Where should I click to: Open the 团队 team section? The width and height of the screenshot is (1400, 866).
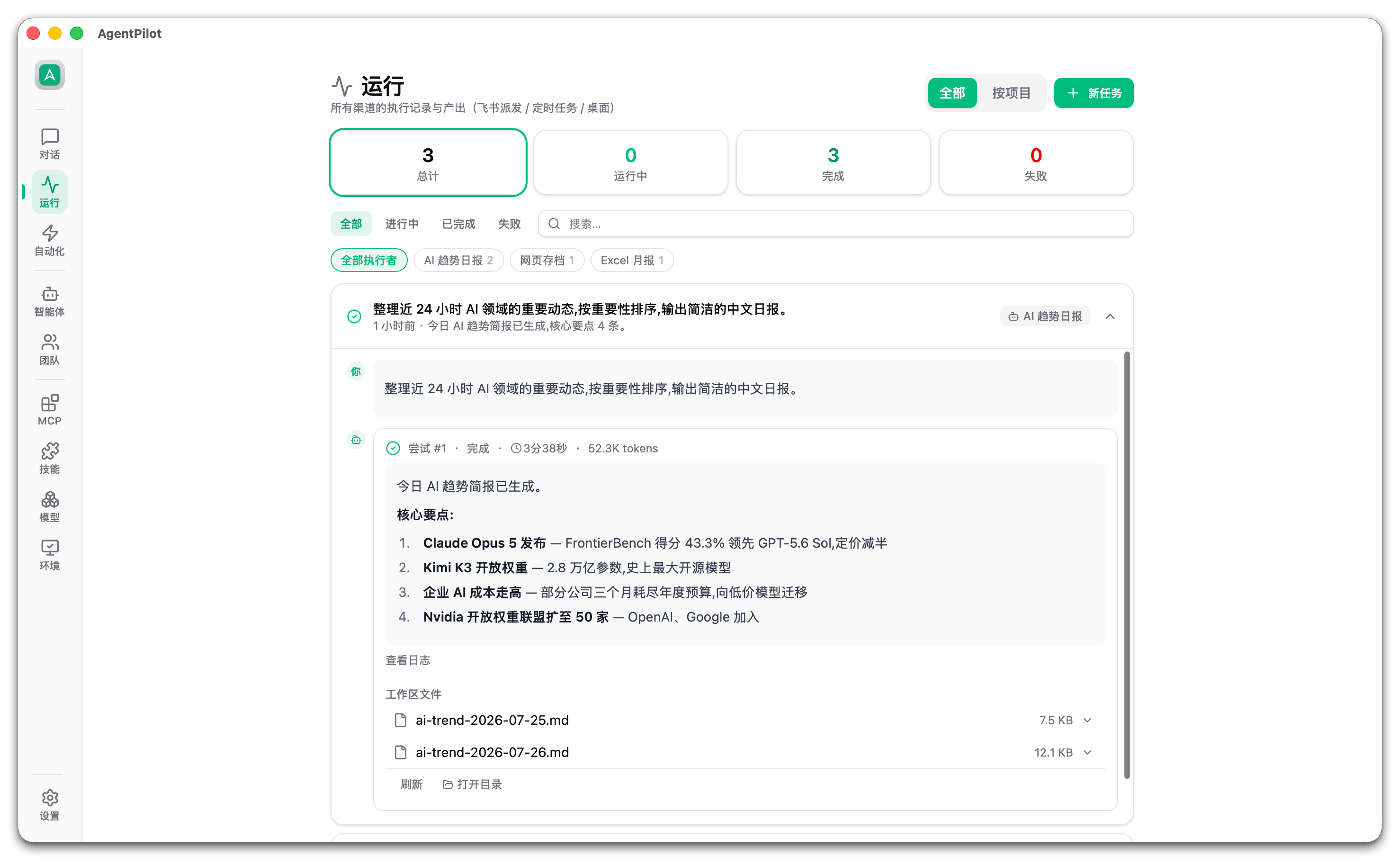click(x=49, y=349)
